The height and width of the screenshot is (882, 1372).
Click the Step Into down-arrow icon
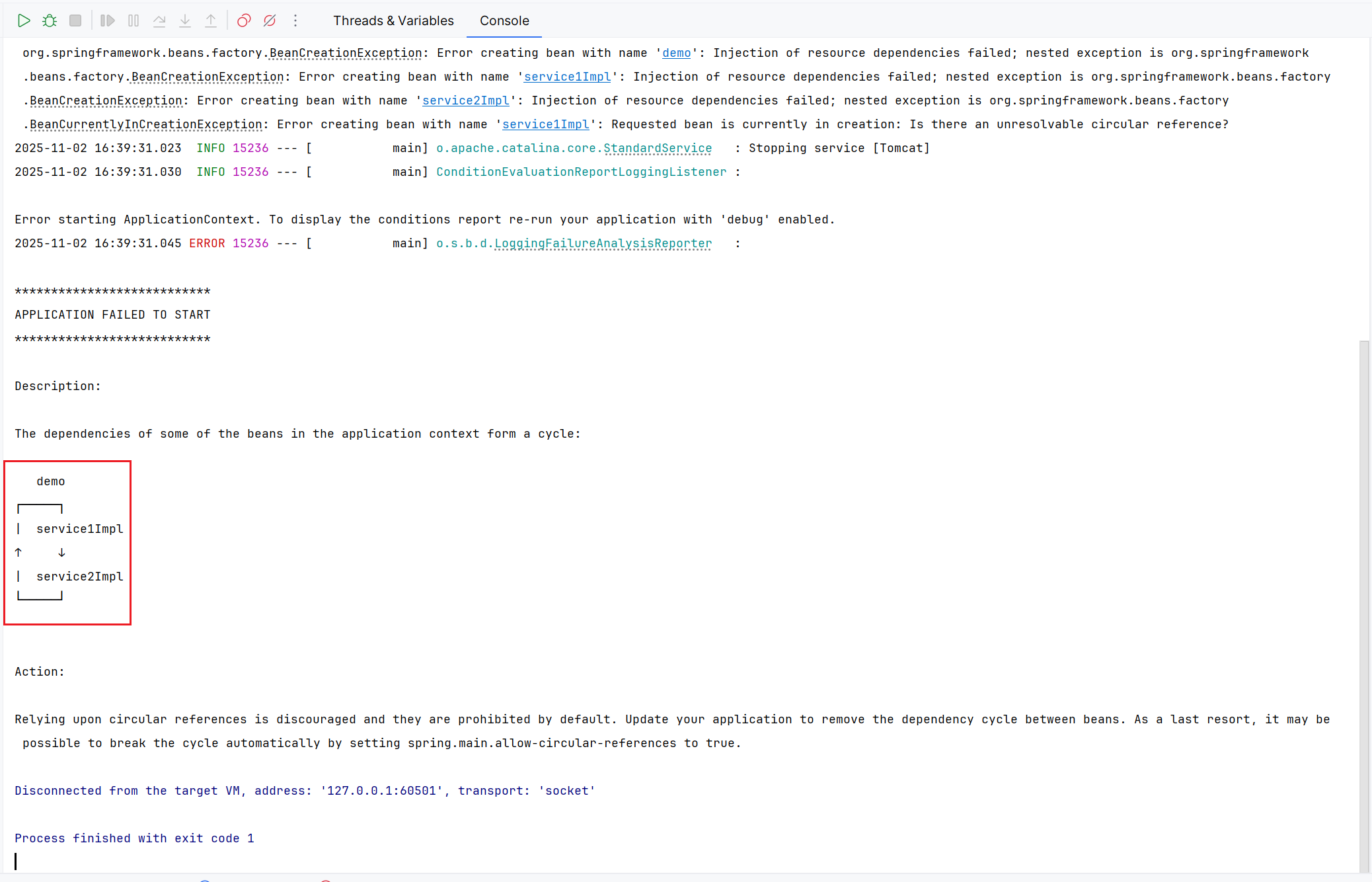[185, 20]
